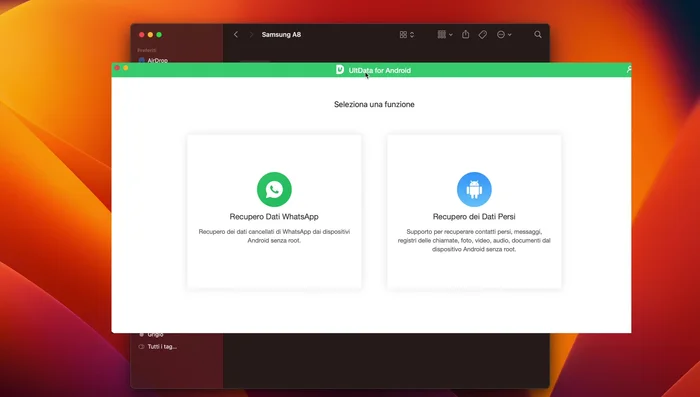
Task: Select Grigio tag in Finder sidebar
Action: (152, 334)
